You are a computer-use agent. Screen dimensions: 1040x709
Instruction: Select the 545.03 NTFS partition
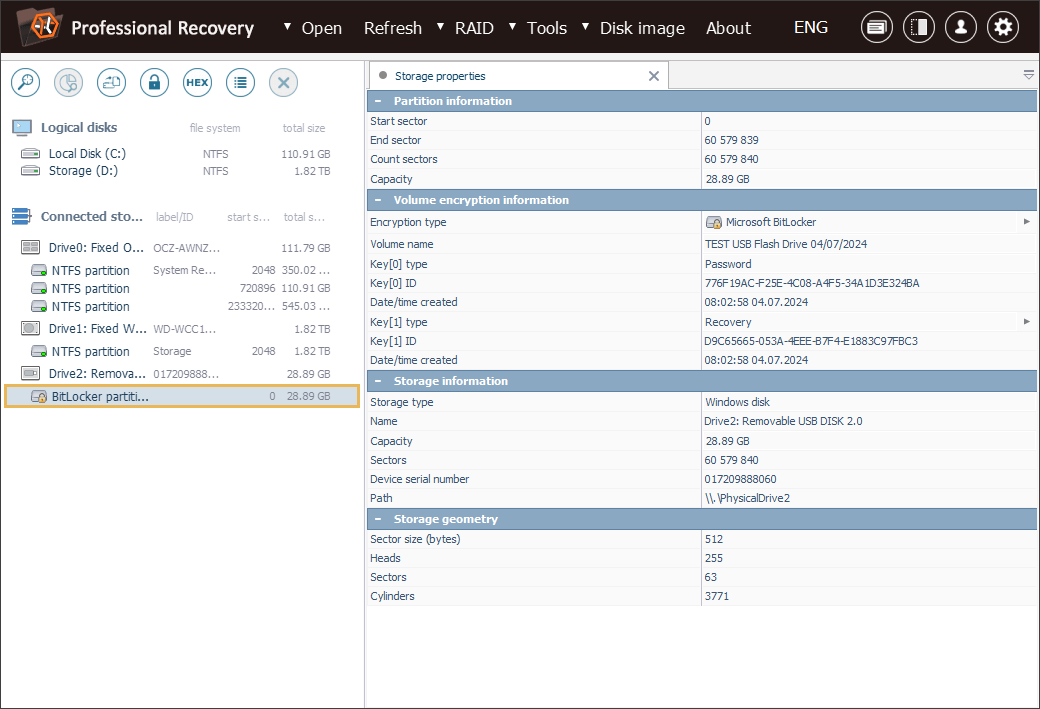pos(180,306)
